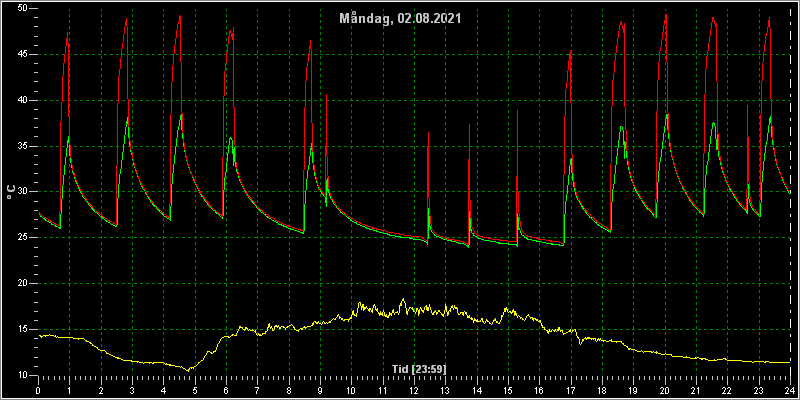800x400 pixels.
Task: Click the Tid [23:59] time label
Action: [419, 368]
